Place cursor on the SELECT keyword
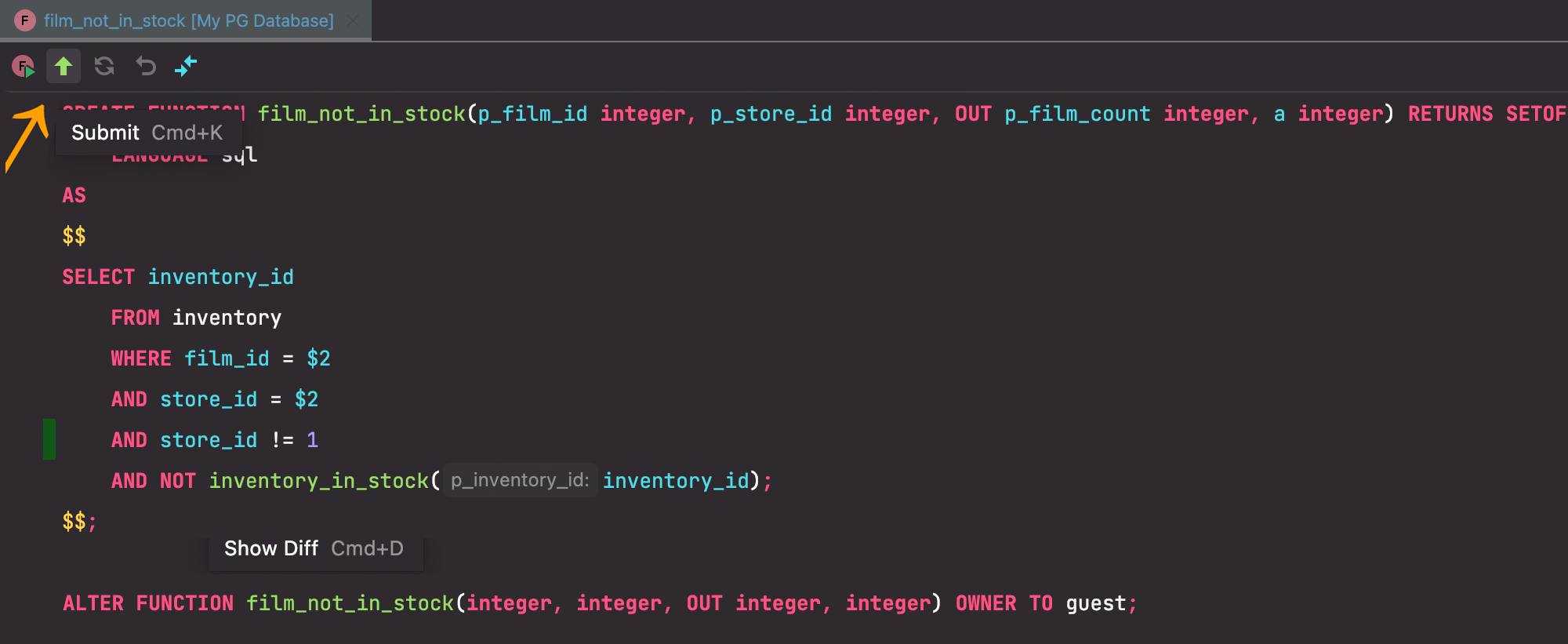The width and height of the screenshot is (1568, 644). (x=98, y=277)
